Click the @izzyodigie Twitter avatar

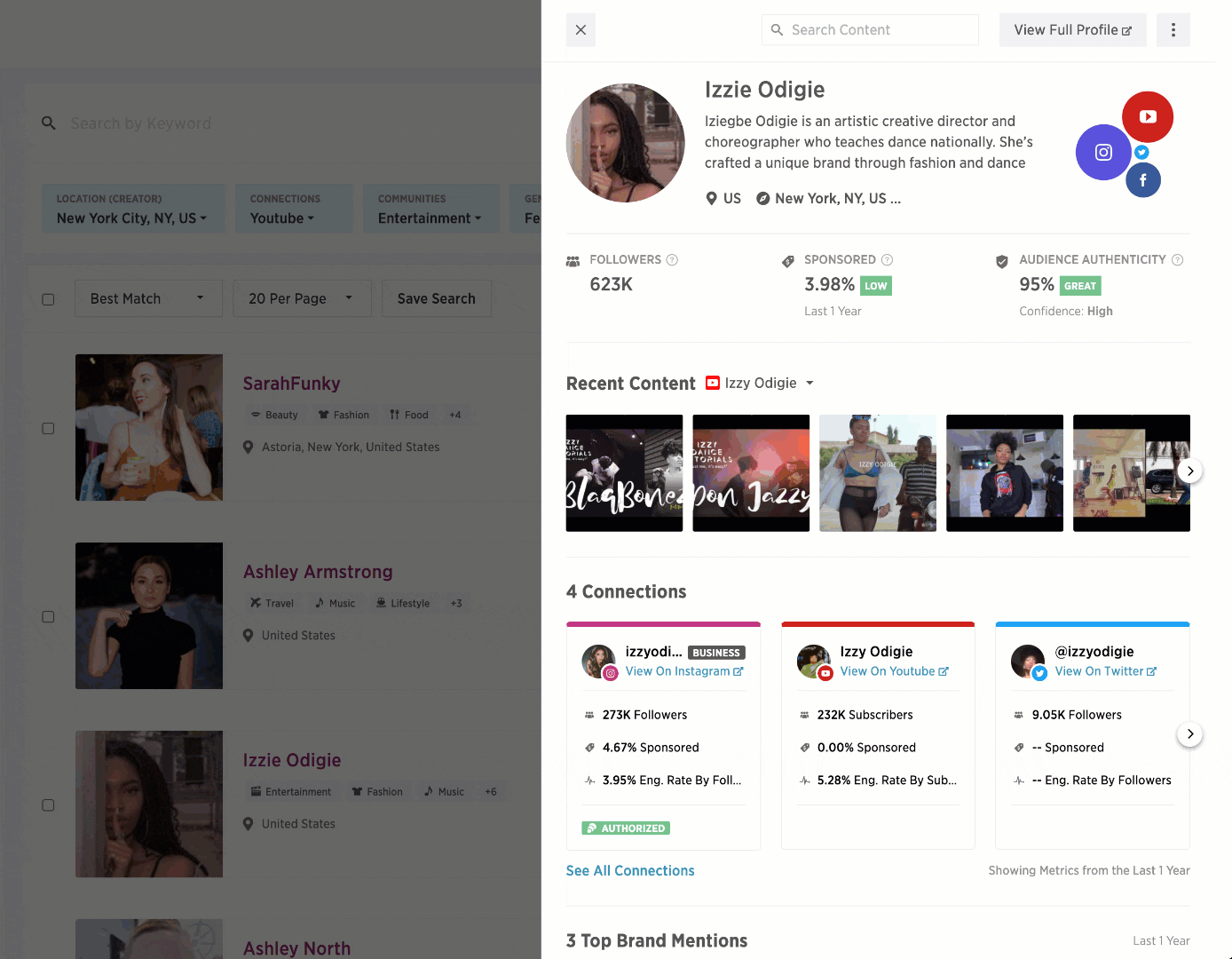click(1029, 662)
